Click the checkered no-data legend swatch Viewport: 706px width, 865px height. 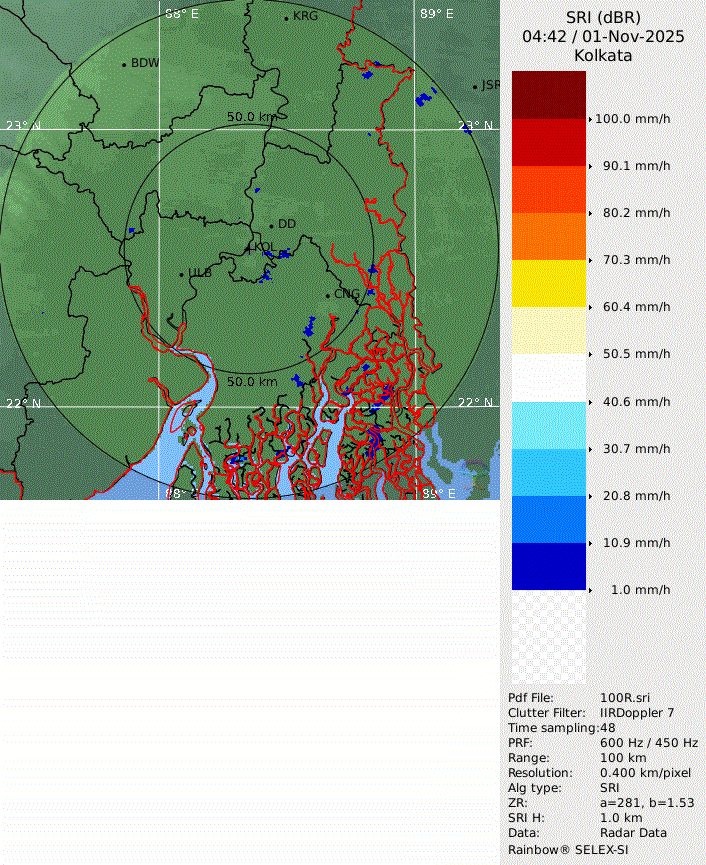coord(548,637)
